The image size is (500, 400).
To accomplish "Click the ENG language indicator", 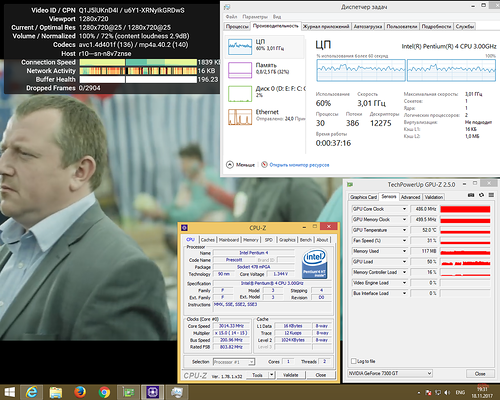I will click(x=460, y=392).
